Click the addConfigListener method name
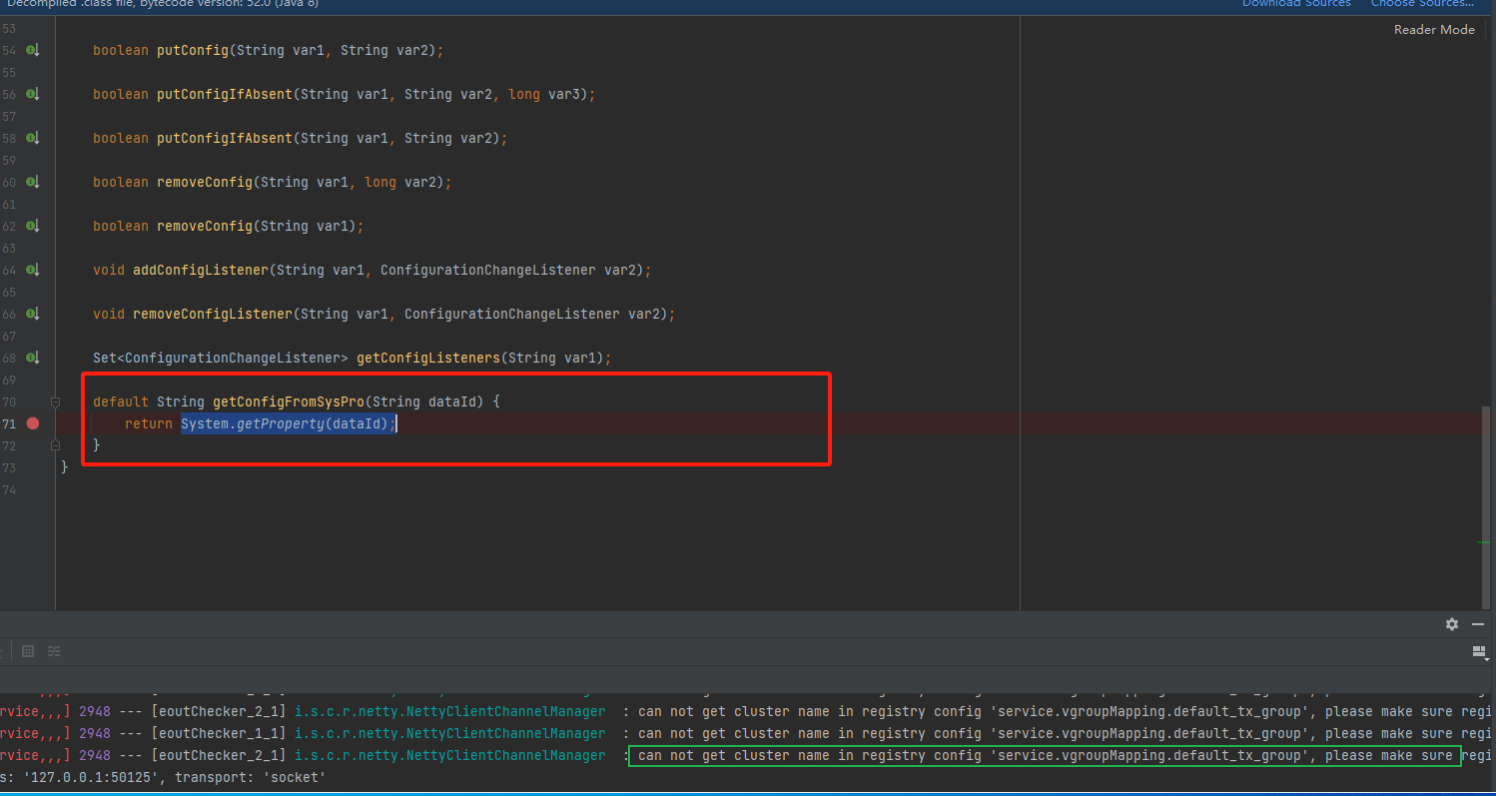The image size is (1496, 796). pos(200,270)
